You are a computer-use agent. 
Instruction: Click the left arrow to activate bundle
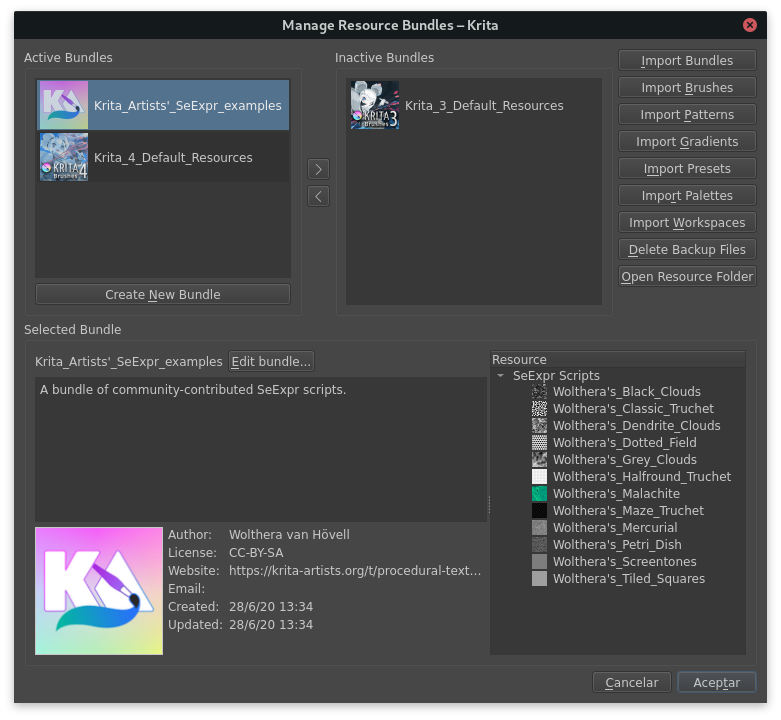pyautogui.click(x=319, y=196)
